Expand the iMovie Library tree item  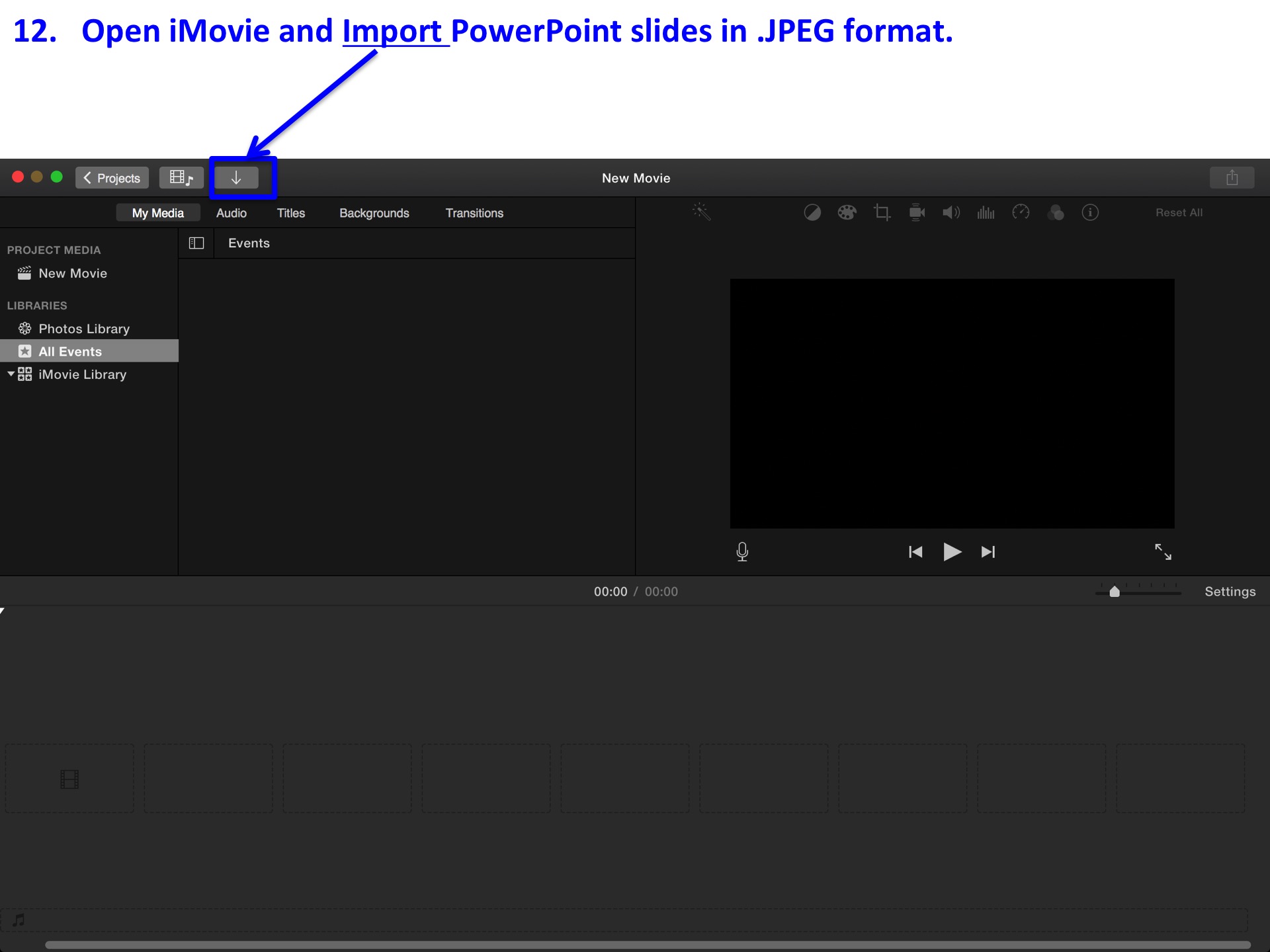[9, 374]
